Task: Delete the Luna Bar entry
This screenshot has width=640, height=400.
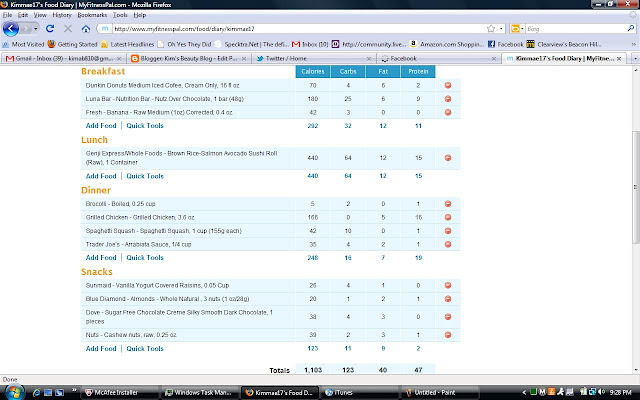Action: tap(448, 99)
